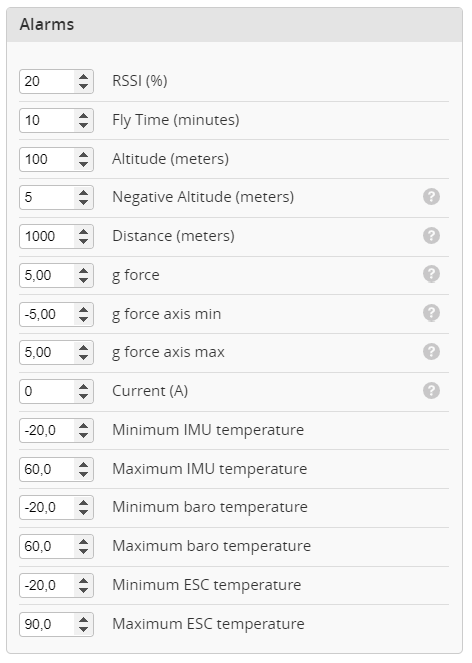Click the g force help icon

(x=431, y=274)
